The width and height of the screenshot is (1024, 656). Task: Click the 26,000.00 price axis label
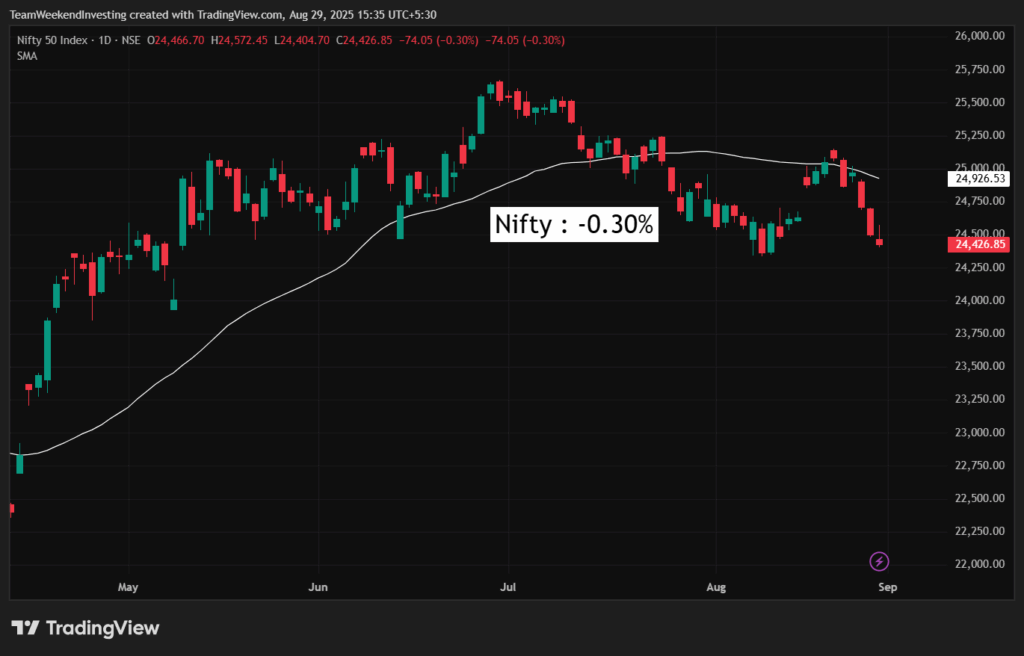pos(980,36)
